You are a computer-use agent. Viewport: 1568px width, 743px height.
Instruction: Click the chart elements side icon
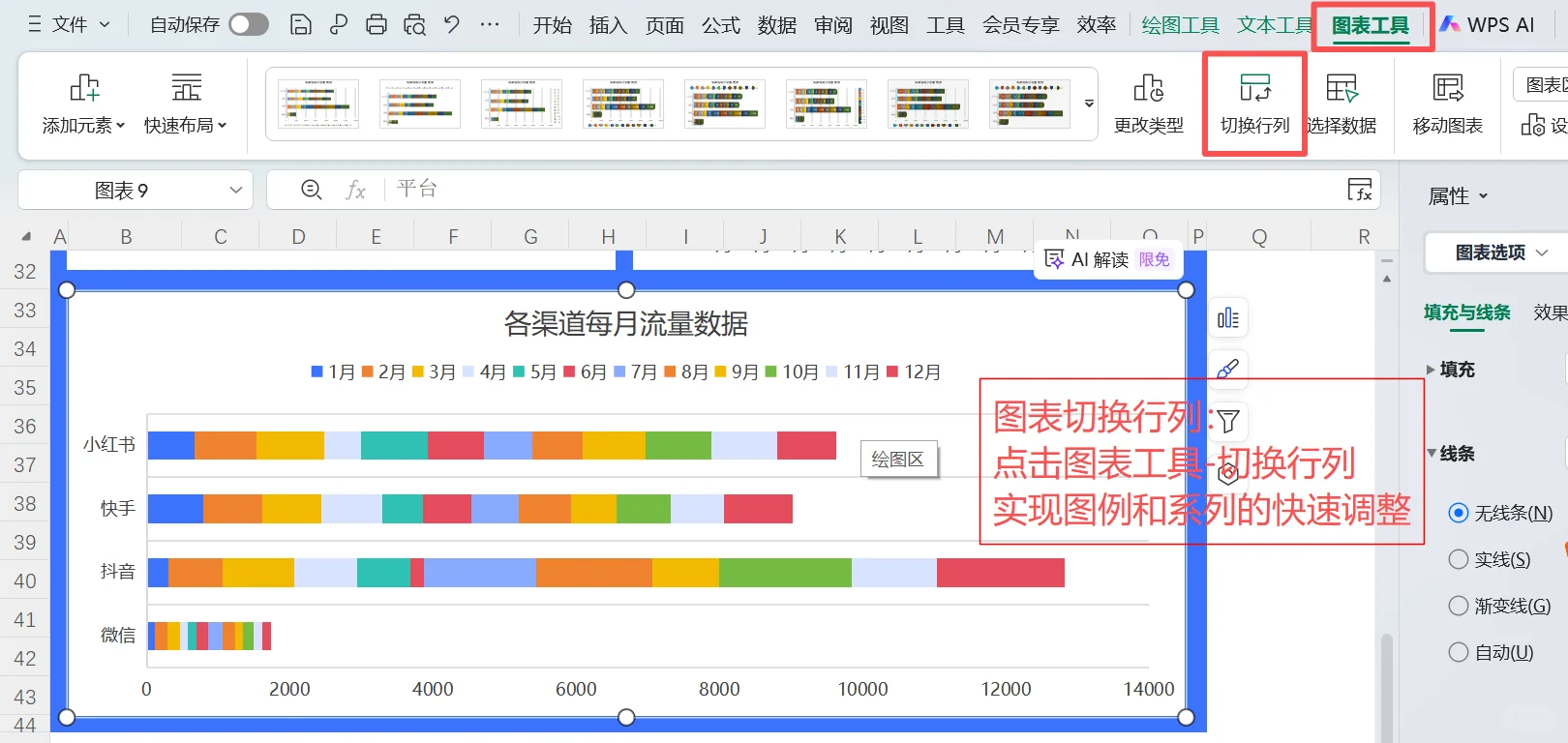pyautogui.click(x=1228, y=318)
